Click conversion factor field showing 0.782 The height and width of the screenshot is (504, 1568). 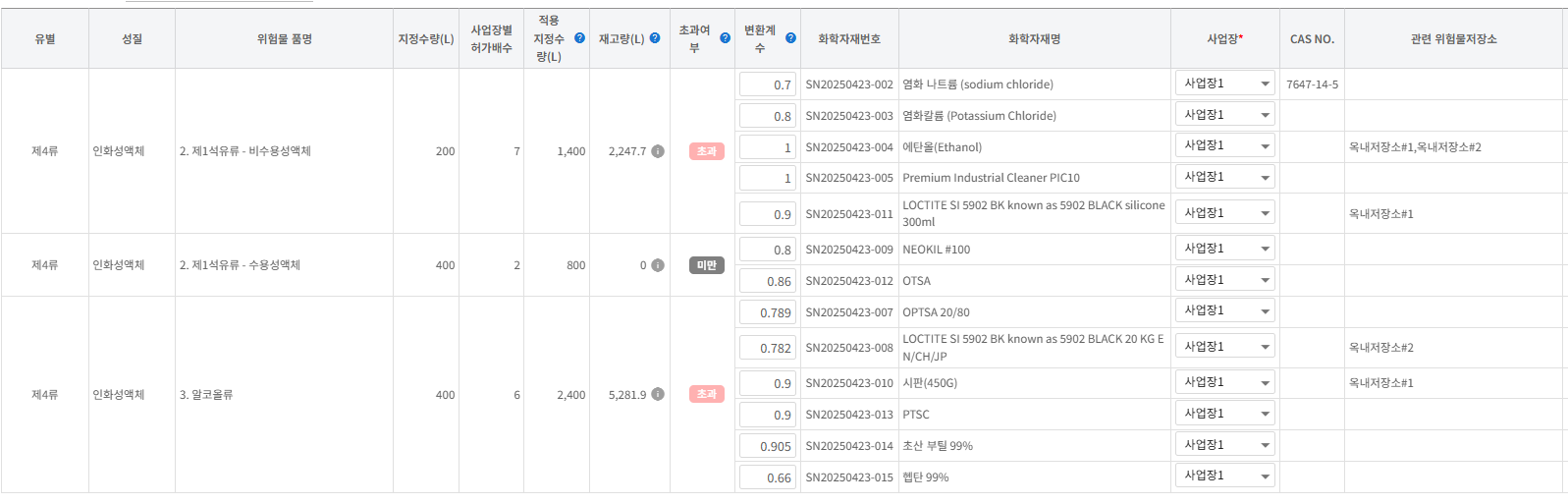point(767,348)
